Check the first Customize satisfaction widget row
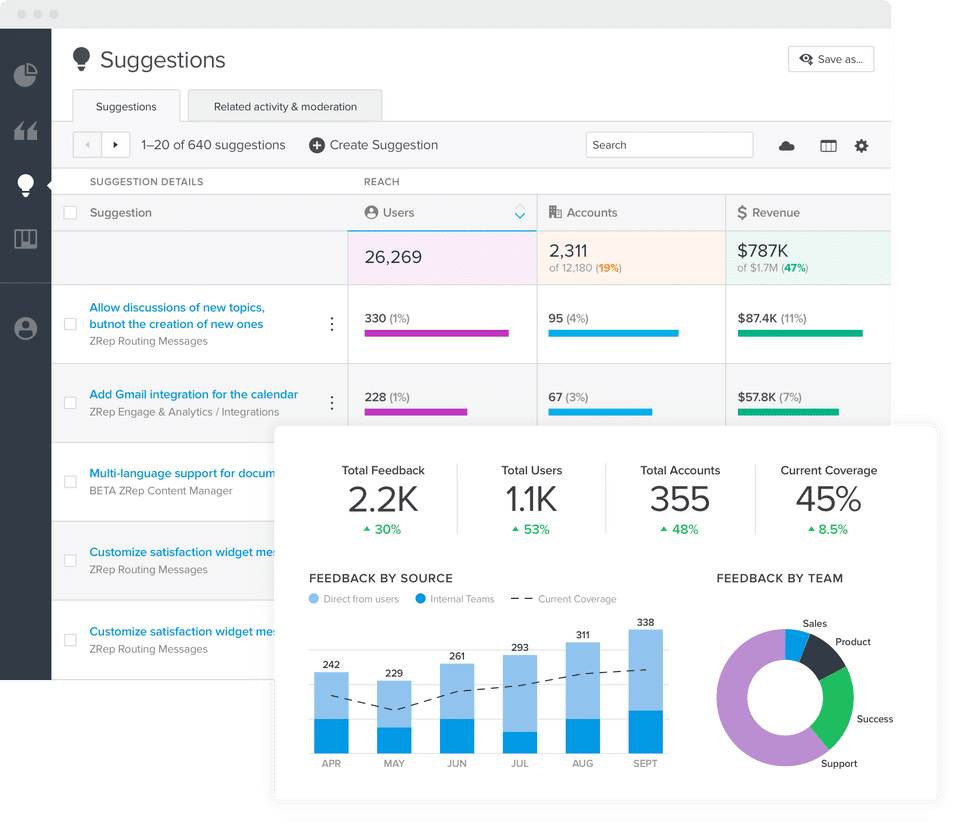Screen dimensions: 960x823 (x=70, y=560)
